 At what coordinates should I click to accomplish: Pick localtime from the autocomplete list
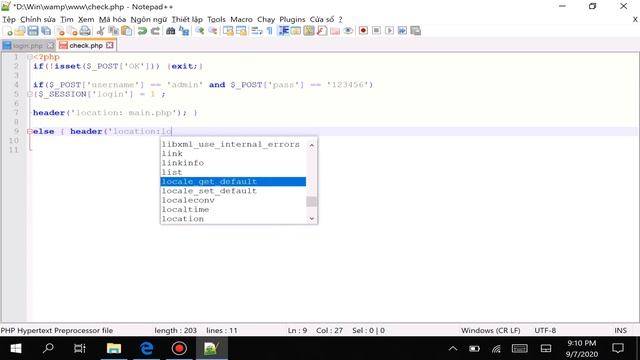[233, 209]
